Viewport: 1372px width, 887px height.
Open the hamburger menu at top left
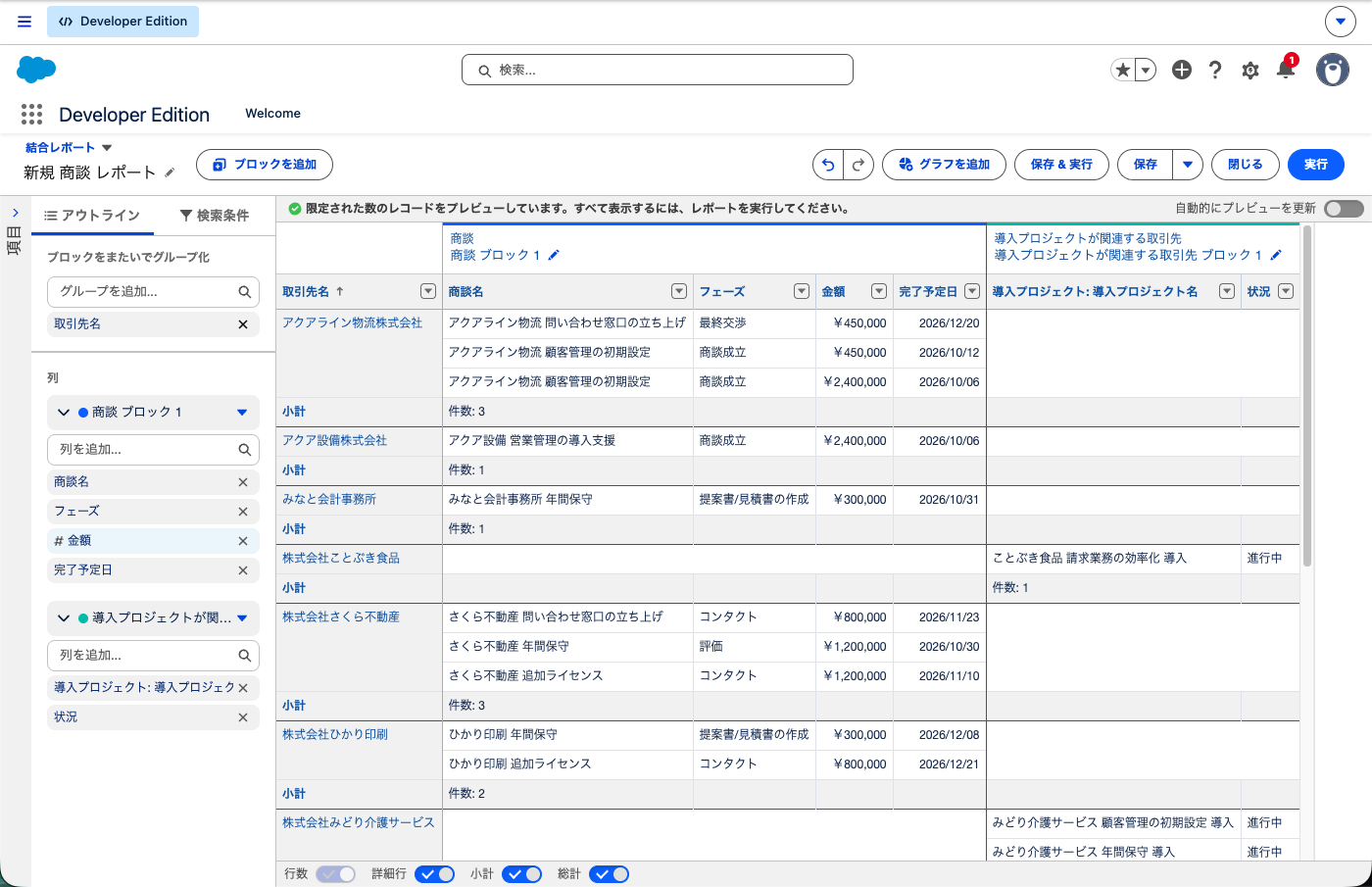(24, 22)
